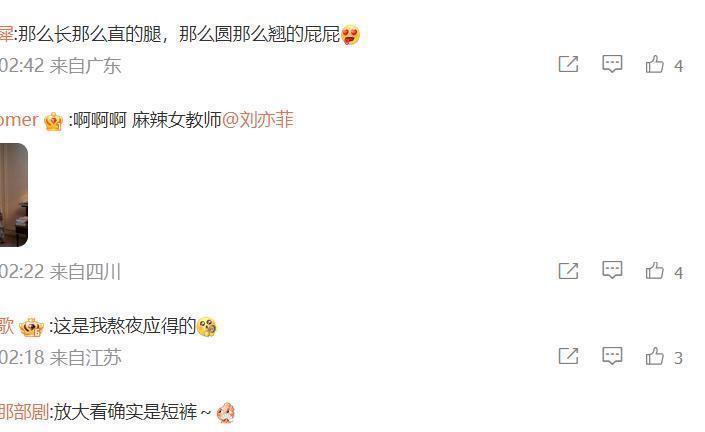Click the crown badge next to omer username
Screen dimensions: 705x432
point(54,122)
